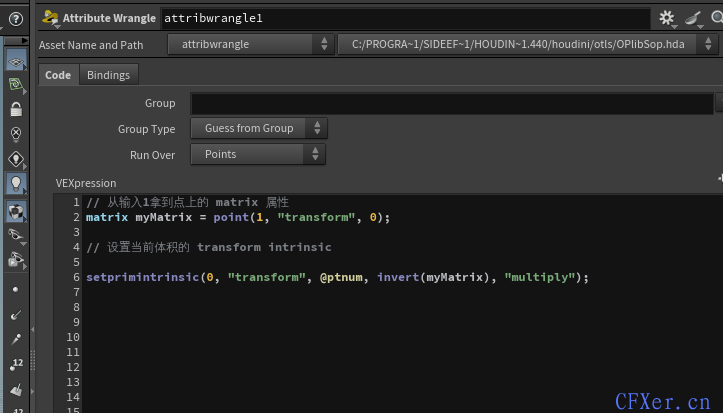723x413 pixels.
Task: Select the Code tab
Action: 58,75
